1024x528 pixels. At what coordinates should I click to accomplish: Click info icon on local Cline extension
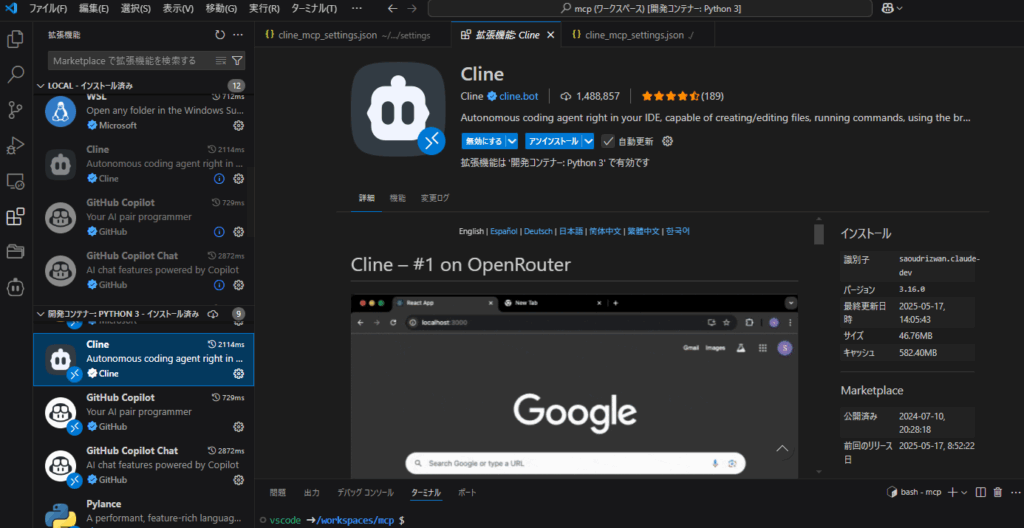[219, 178]
